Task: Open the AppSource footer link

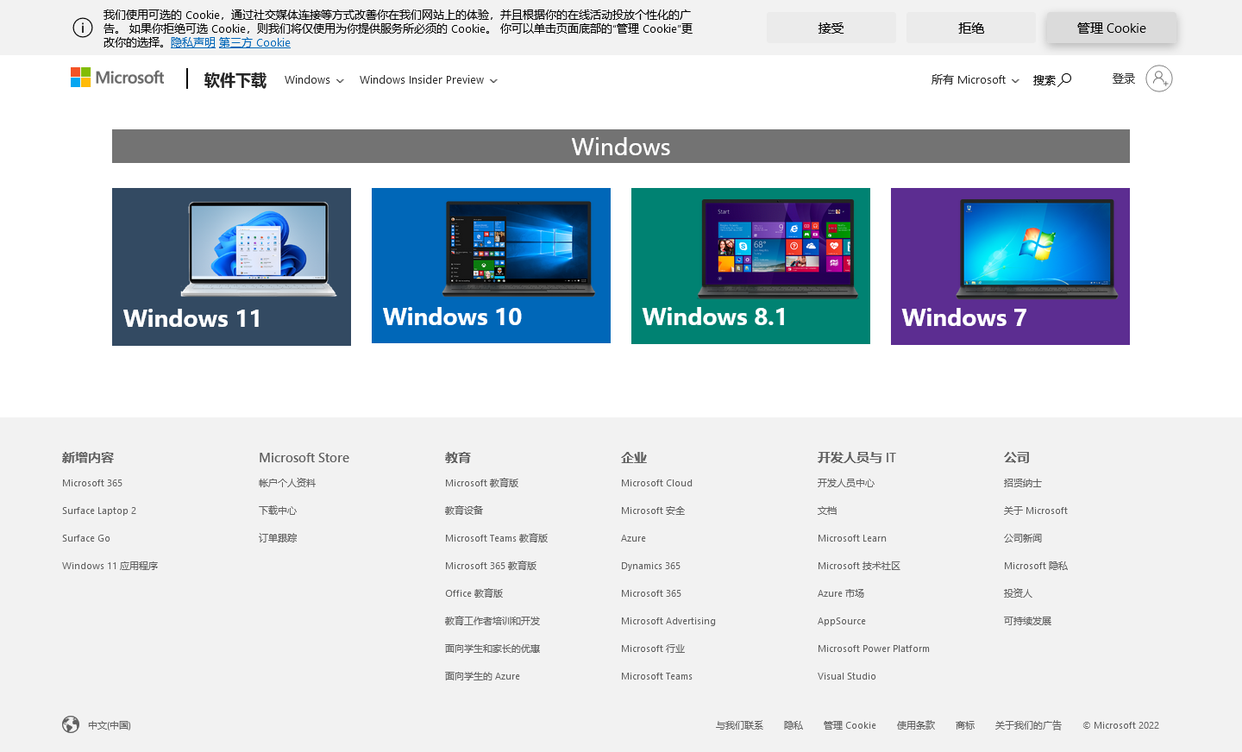Action: click(841, 621)
